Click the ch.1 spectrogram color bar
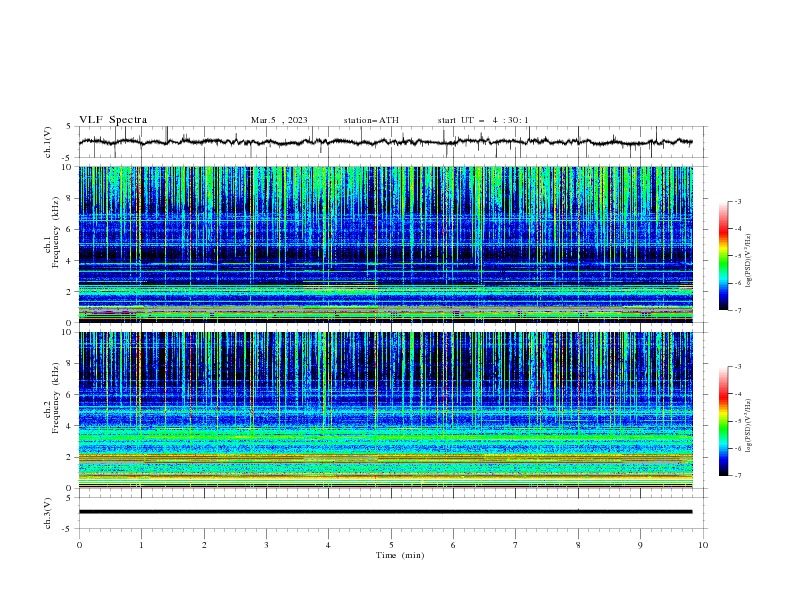This screenshot has width=792, height=612. point(723,256)
